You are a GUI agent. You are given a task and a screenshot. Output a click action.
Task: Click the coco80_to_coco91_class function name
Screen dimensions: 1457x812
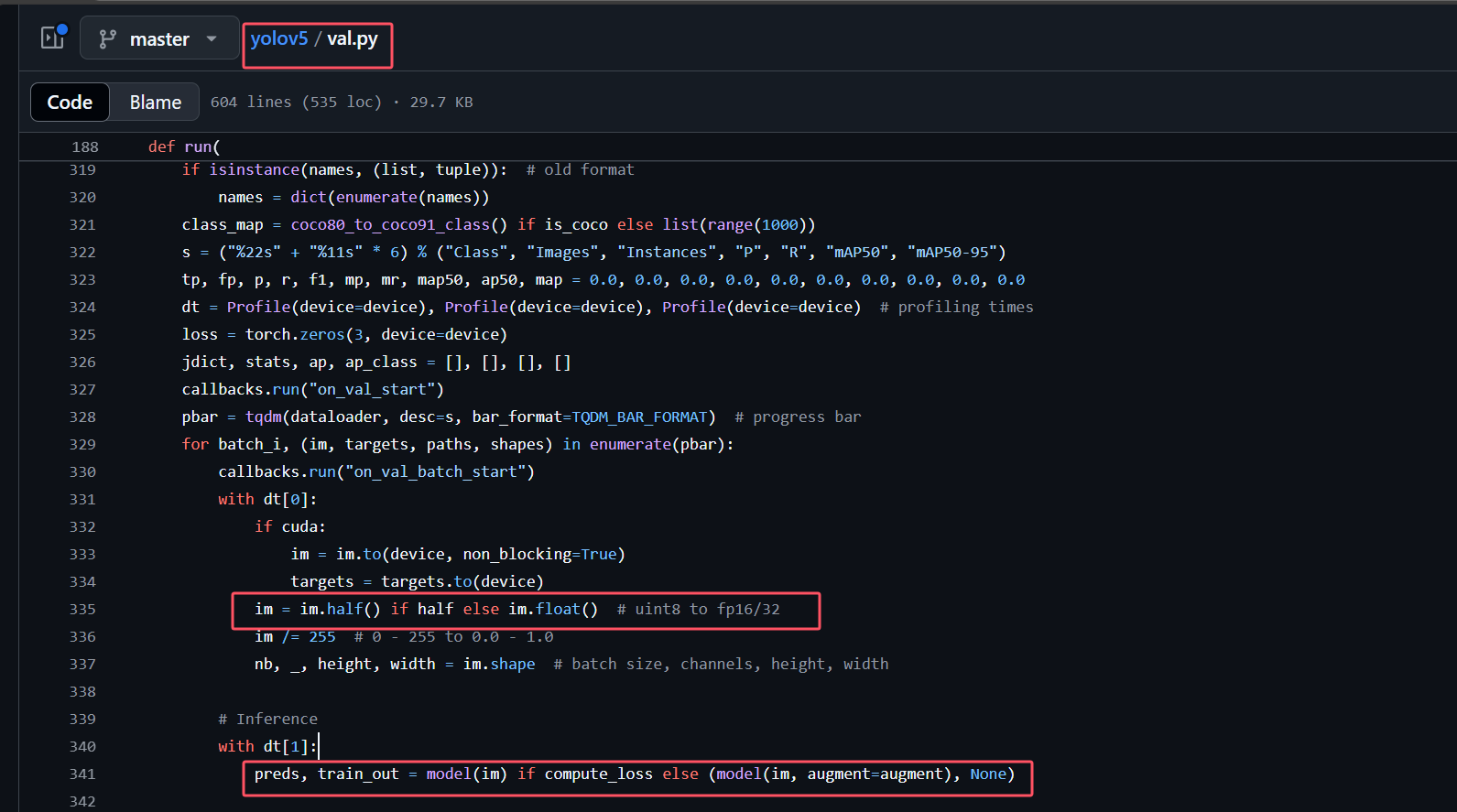[x=390, y=225]
